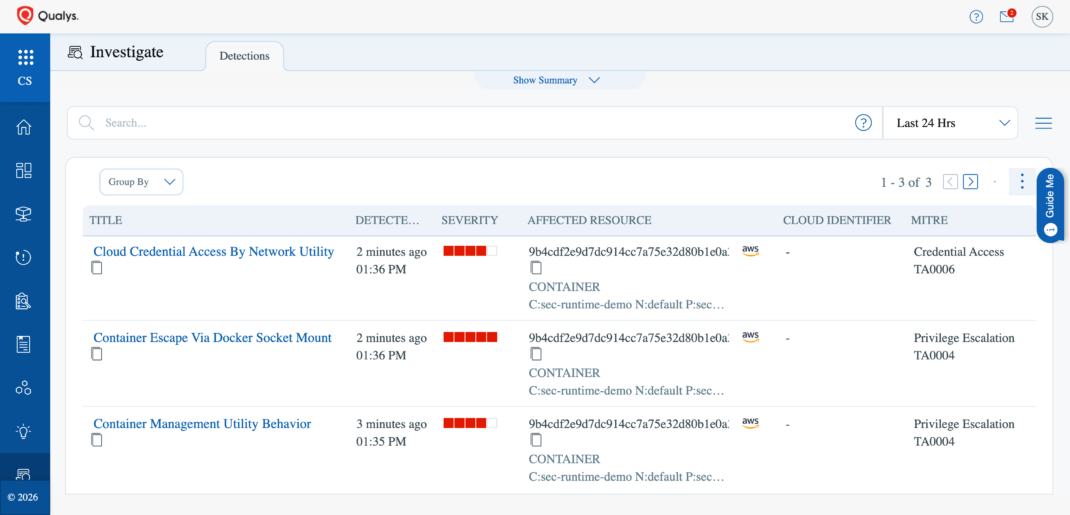Image resolution: width=1070 pixels, height=515 pixels.
Task: Click AWS icon in Container Escape row
Action: [750, 337]
